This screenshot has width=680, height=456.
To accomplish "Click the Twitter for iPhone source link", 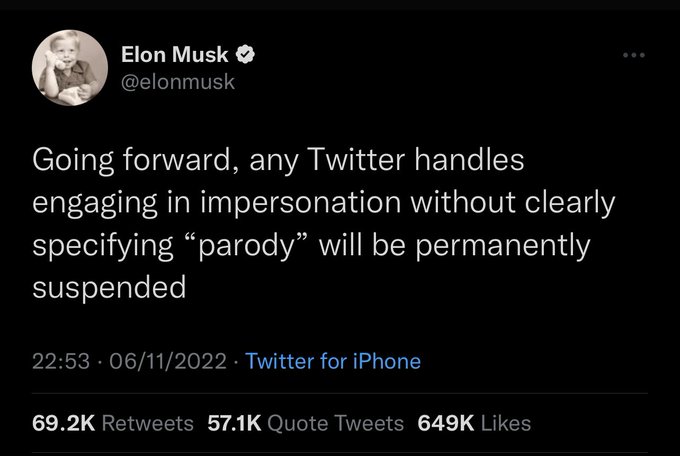I will (333, 361).
